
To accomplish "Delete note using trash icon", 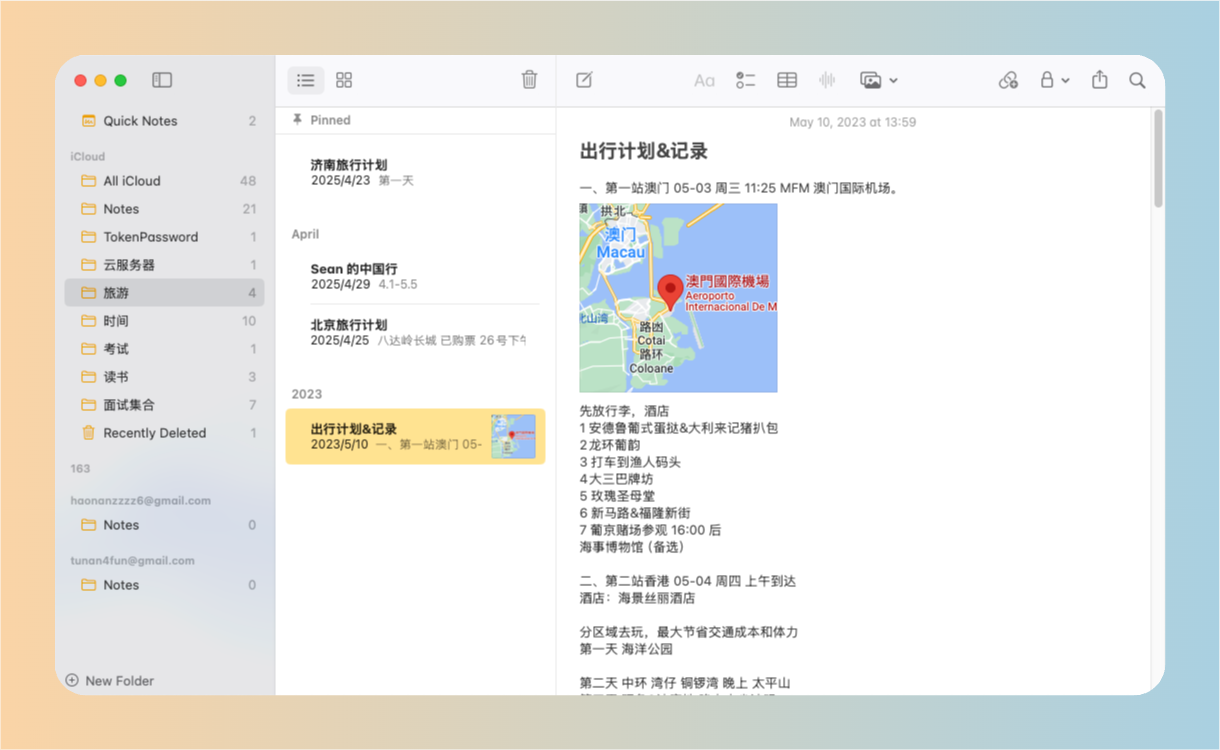I will tap(529, 80).
